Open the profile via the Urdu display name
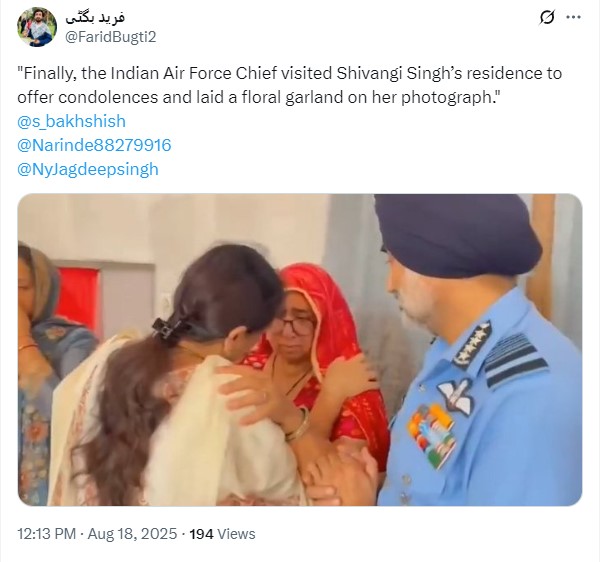This screenshot has height=562, width=601. pyautogui.click(x=95, y=17)
